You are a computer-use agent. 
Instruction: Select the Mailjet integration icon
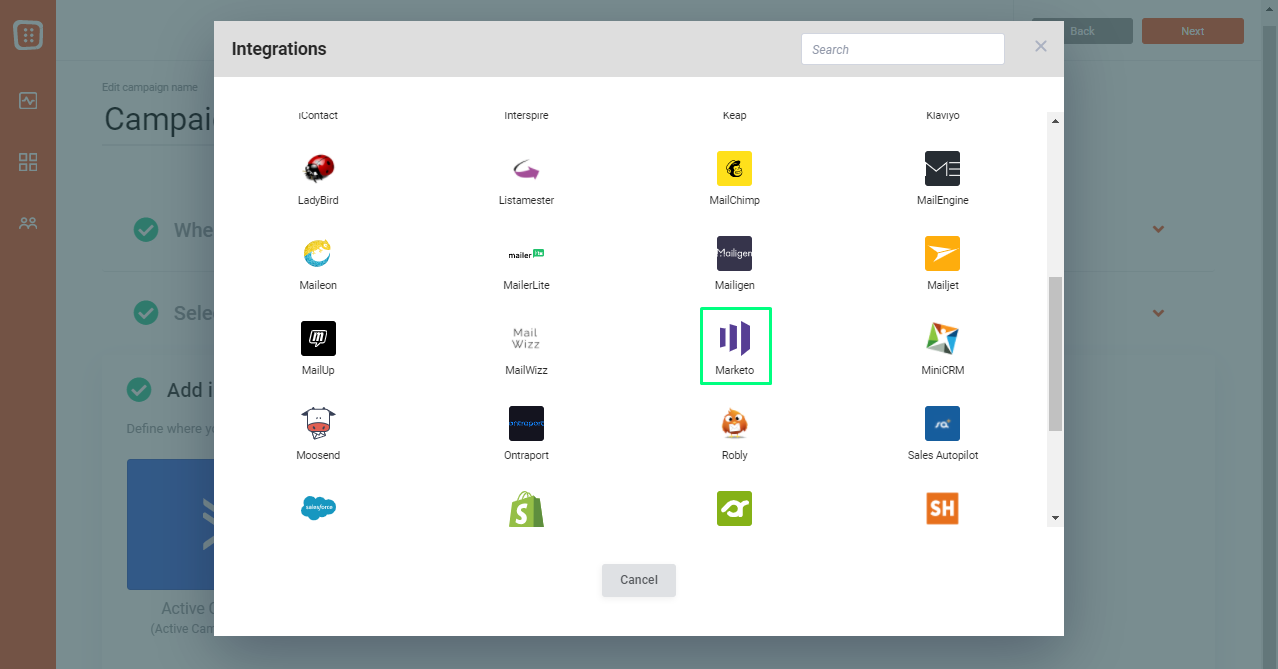(942, 254)
